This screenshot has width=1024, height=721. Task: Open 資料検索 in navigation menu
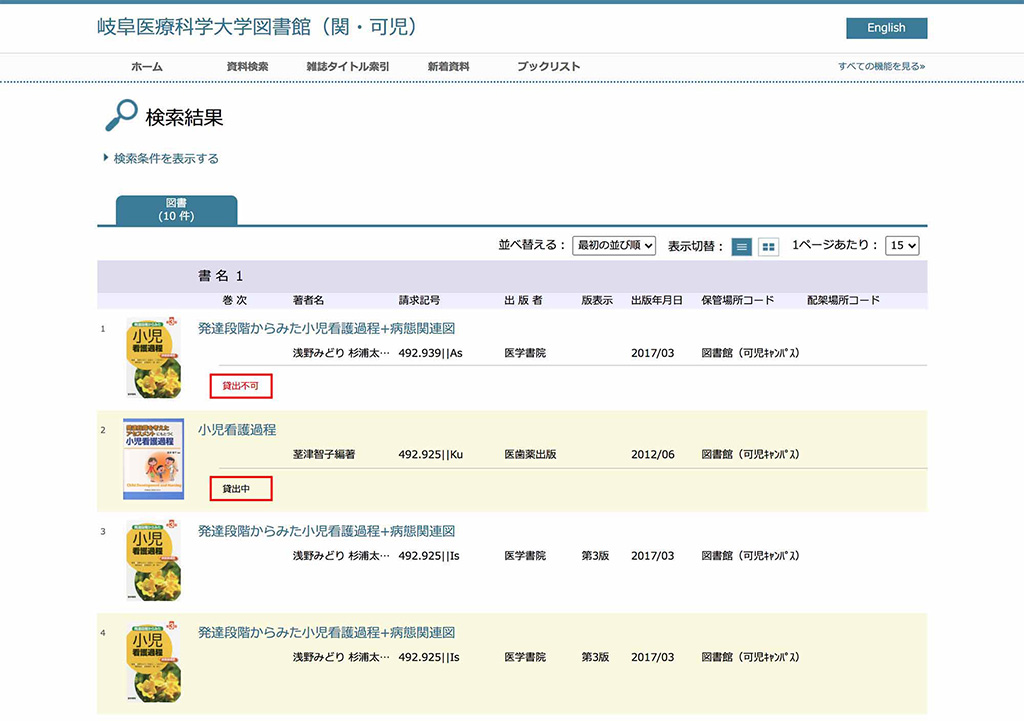[x=247, y=67]
